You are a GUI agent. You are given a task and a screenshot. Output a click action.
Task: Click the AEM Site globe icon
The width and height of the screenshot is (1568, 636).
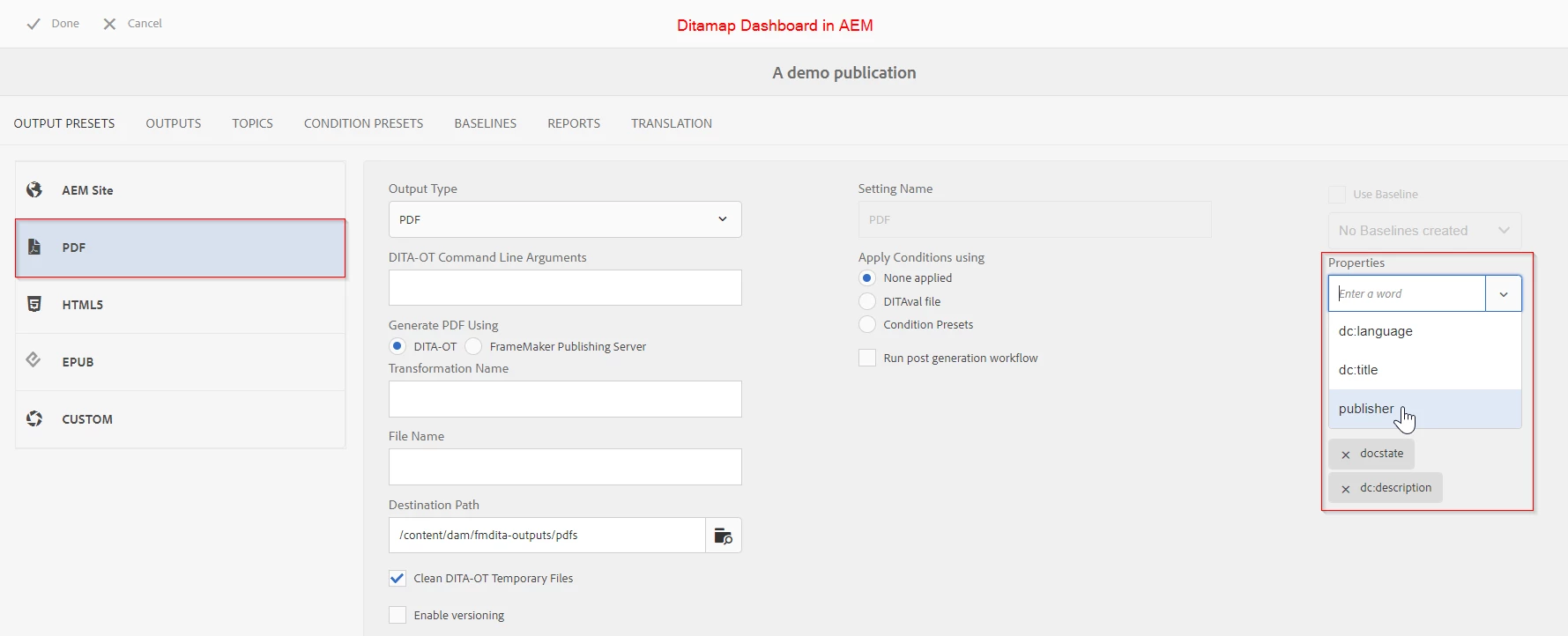pyautogui.click(x=34, y=189)
